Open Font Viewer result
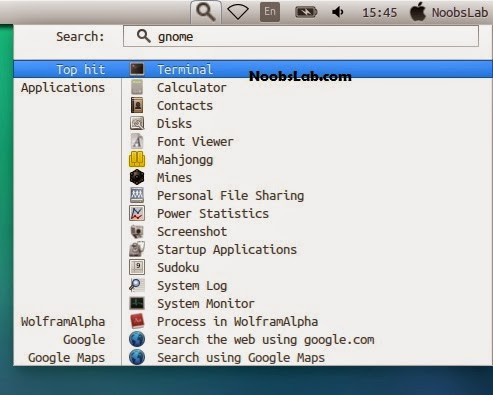Viewport: 493px width, 395px height. point(195,142)
